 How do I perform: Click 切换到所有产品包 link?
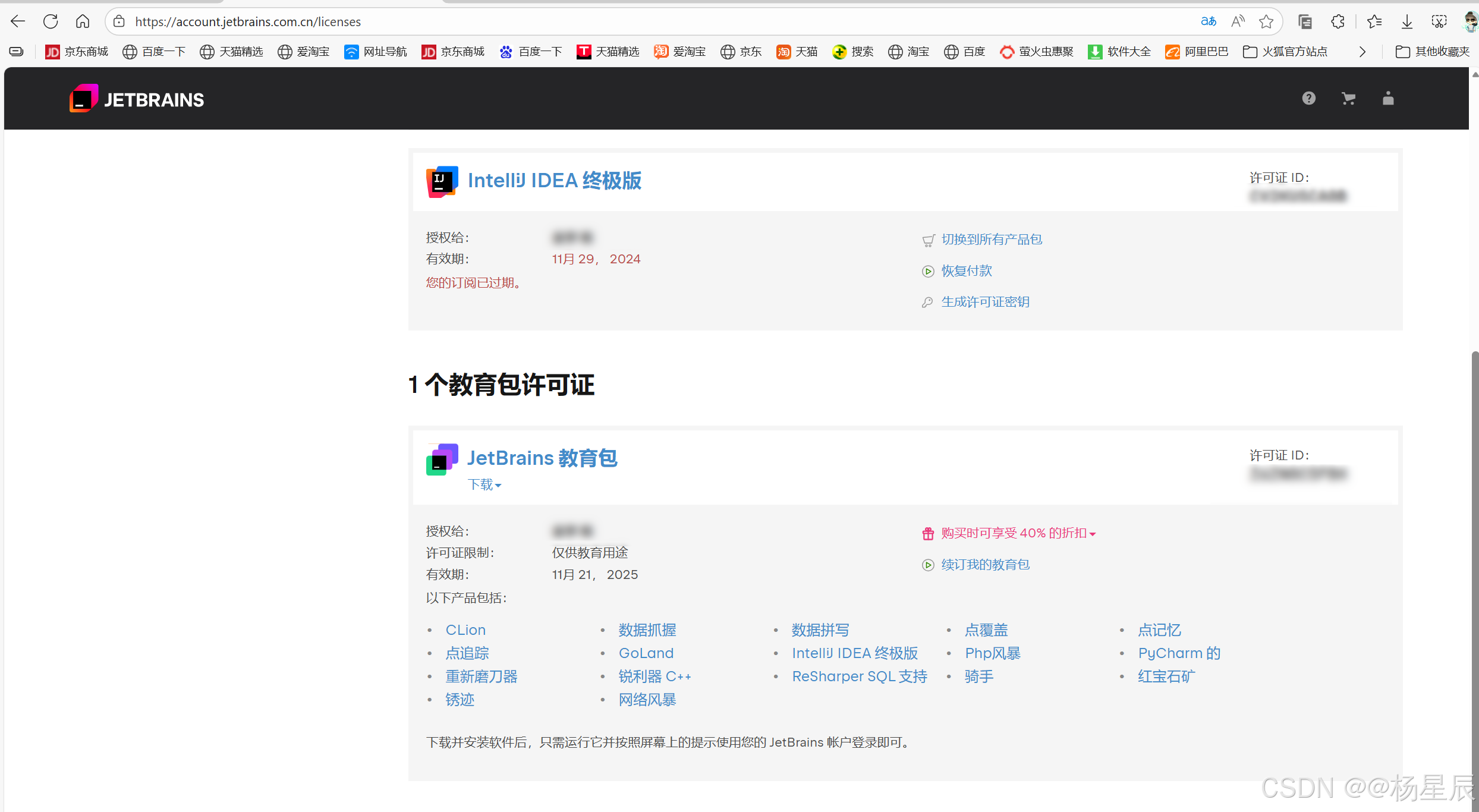992,240
